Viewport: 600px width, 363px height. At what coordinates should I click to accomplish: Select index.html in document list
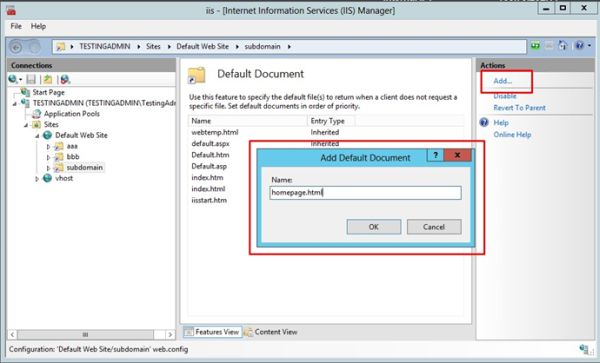coord(208,189)
